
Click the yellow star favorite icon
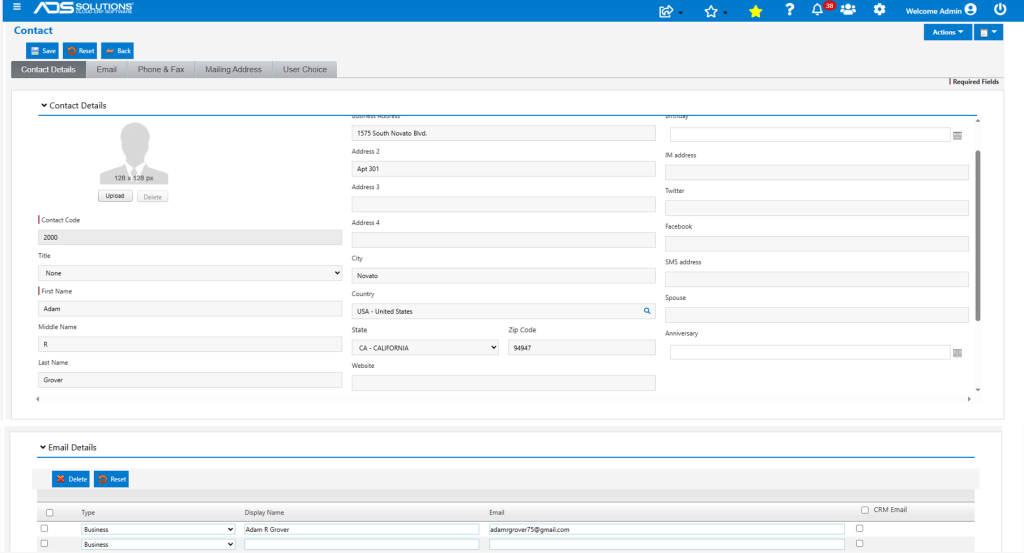tap(756, 11)
